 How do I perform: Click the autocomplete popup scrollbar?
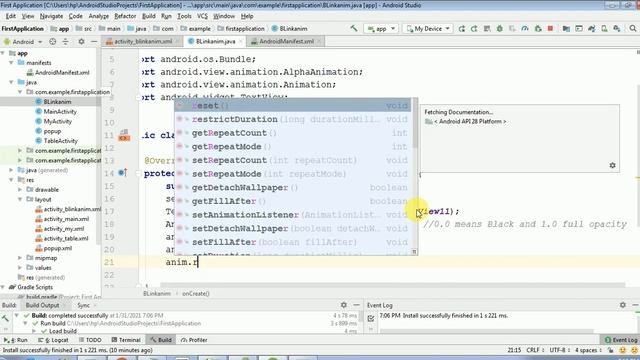415,124
